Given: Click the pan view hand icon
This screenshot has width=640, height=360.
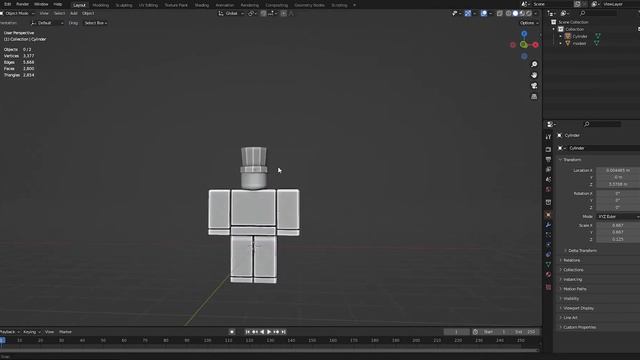Looking at the screenshot, I should (534, 75).
